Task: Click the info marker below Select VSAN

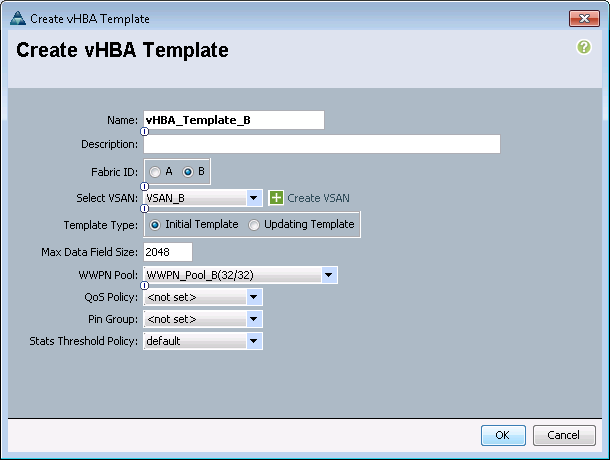Action: pos(144,209)
